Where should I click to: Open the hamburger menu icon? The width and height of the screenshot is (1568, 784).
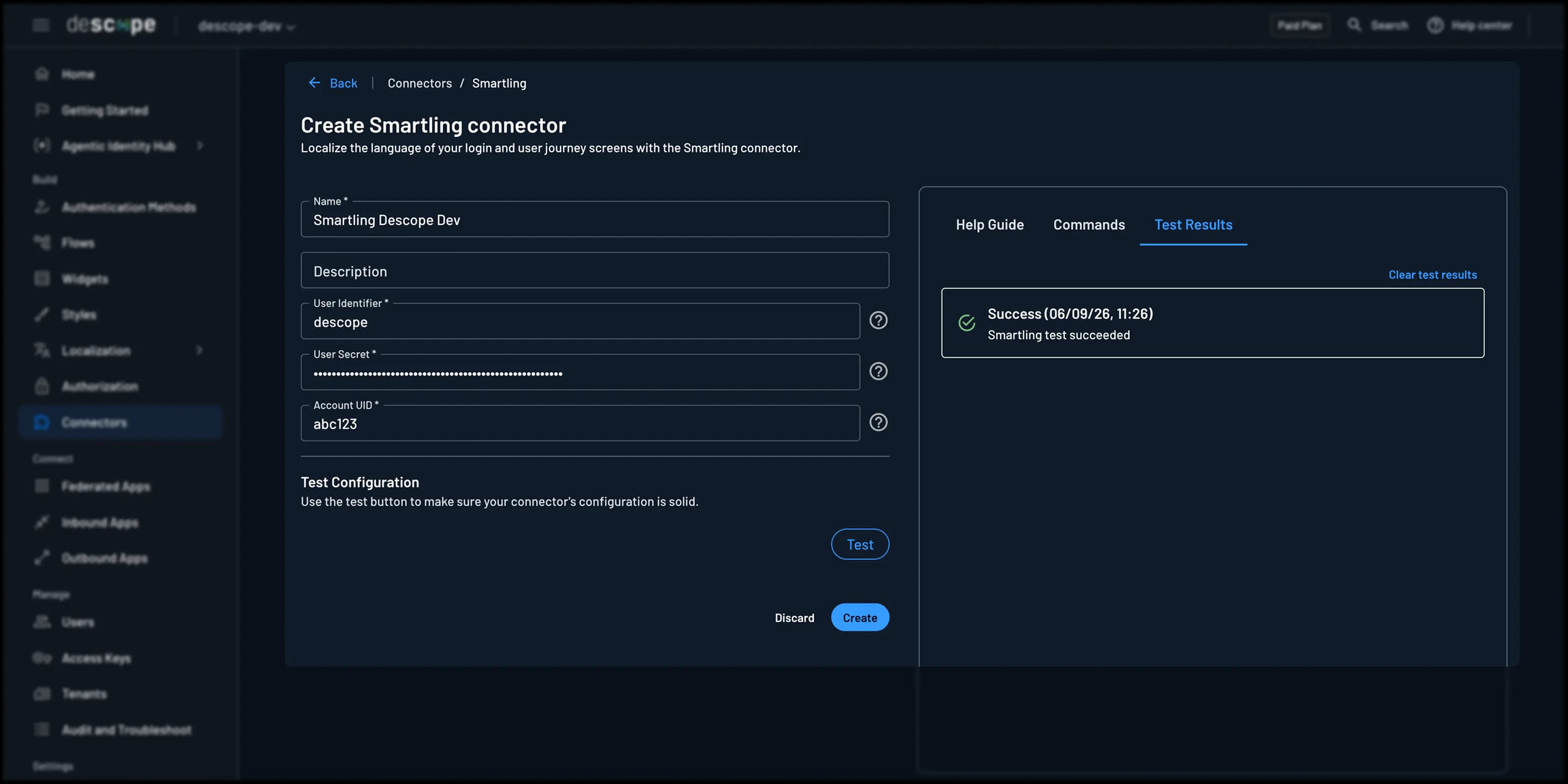pos(41,25)
